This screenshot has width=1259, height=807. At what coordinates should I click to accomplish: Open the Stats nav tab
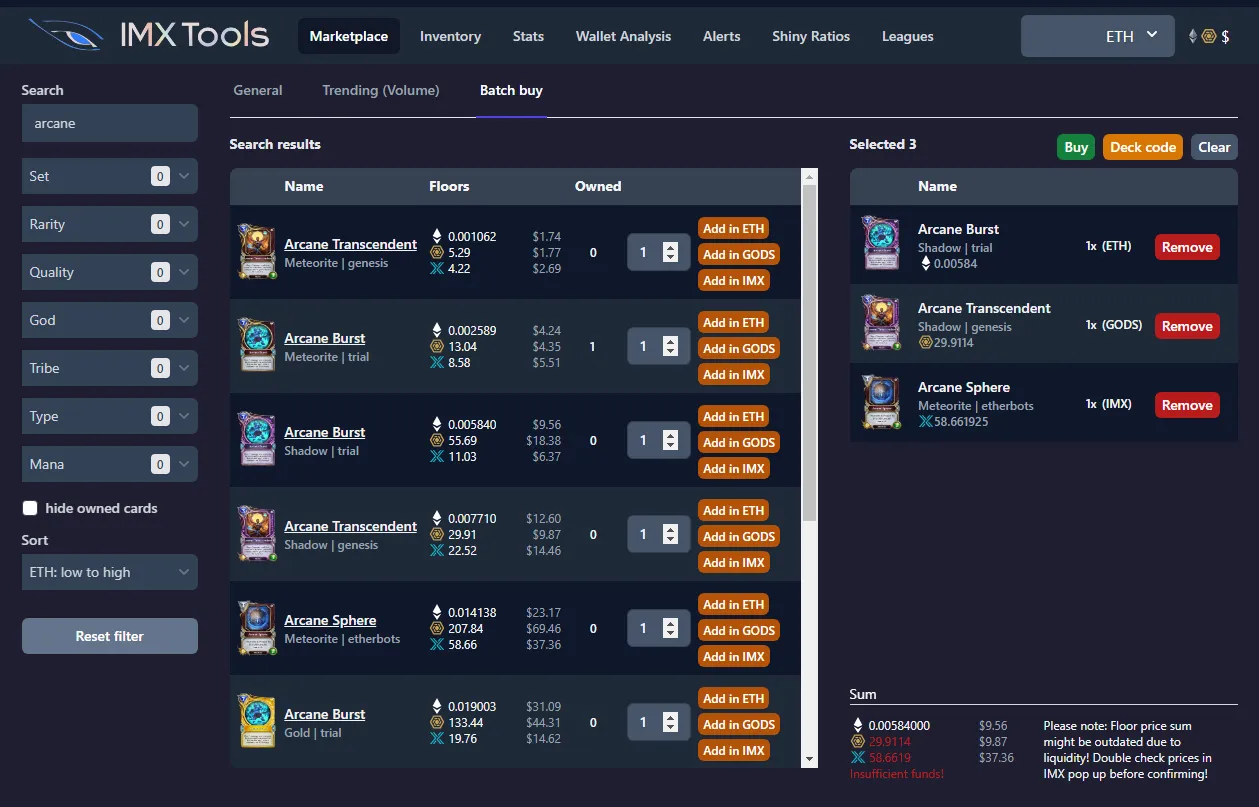pos(528,36)
